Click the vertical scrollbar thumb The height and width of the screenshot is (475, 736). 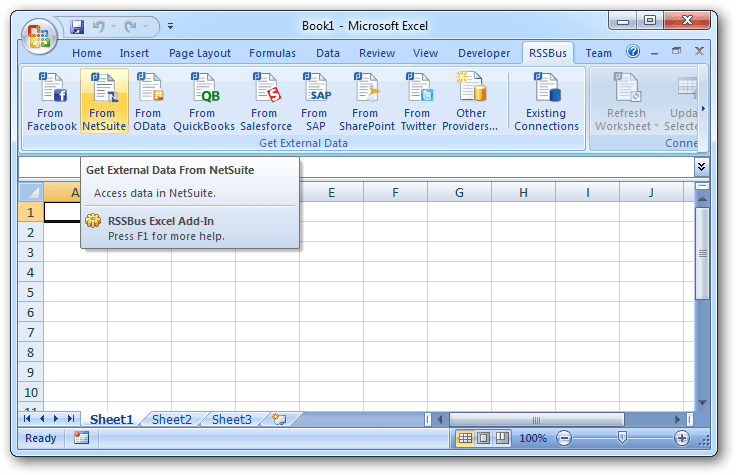702,253
